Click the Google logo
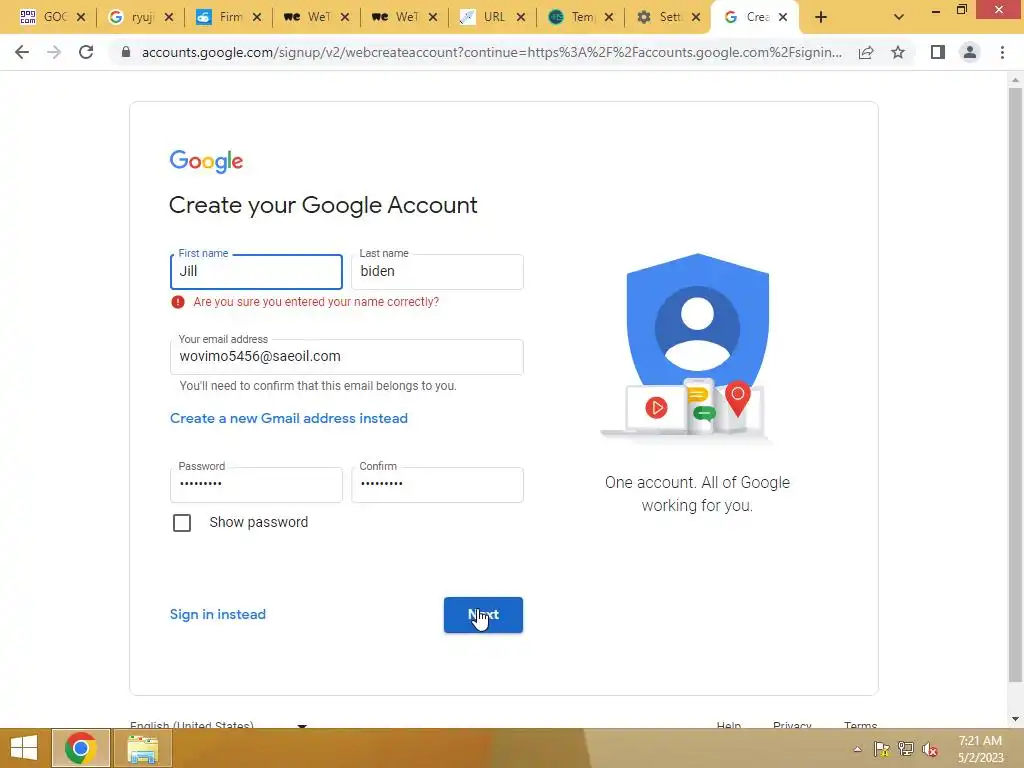This screenshot has height=768, width=1024. 206,161
